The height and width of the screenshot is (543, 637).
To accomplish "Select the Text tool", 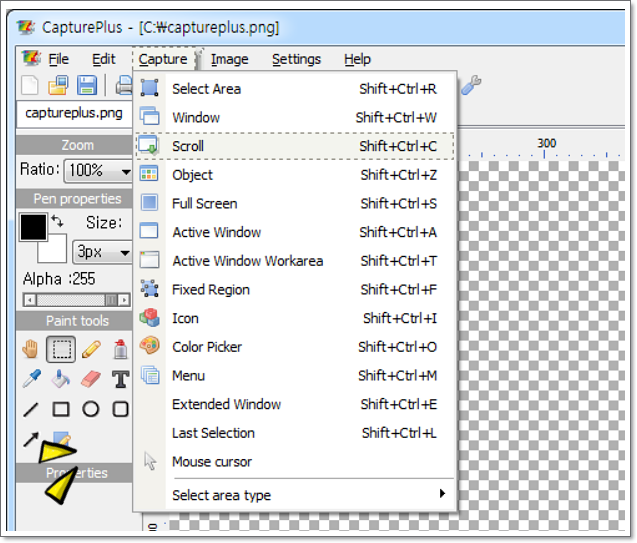I will coord(121,379).
